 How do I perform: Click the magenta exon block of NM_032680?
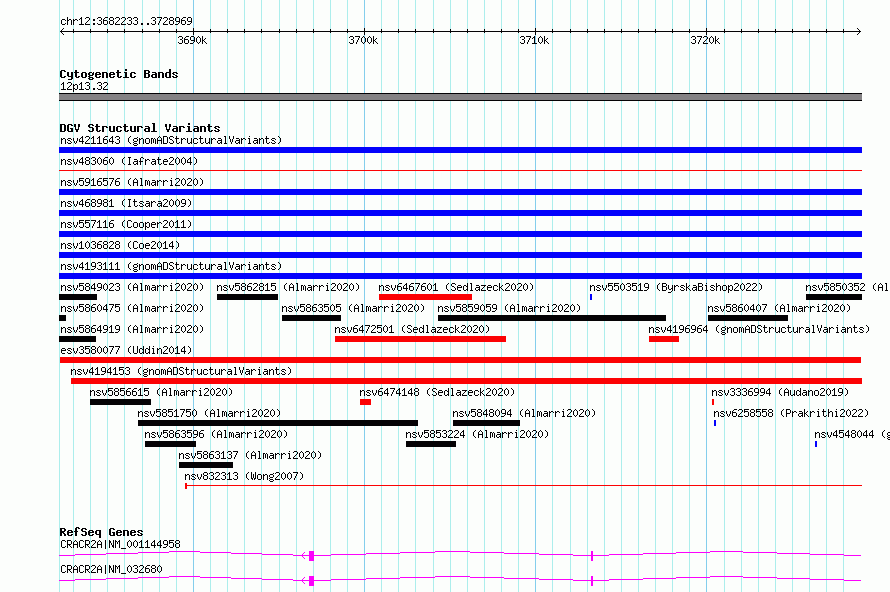click(312, 581)
